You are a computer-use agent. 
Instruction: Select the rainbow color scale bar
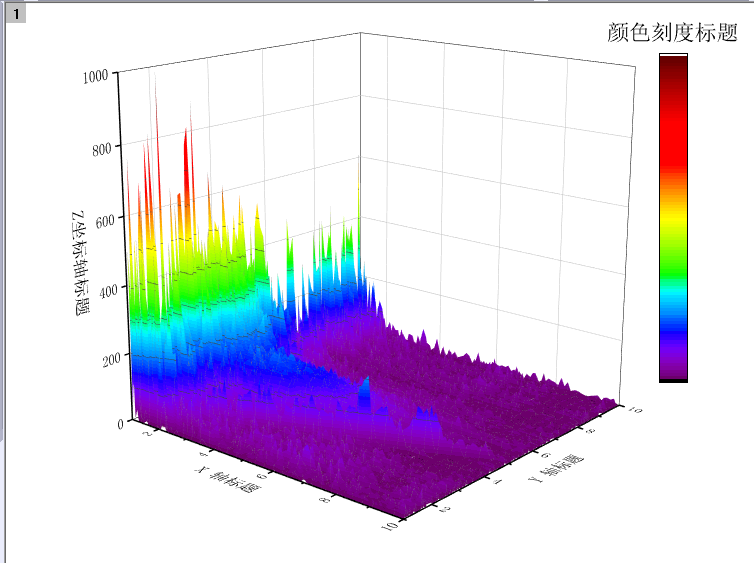(x=673, y=218)
